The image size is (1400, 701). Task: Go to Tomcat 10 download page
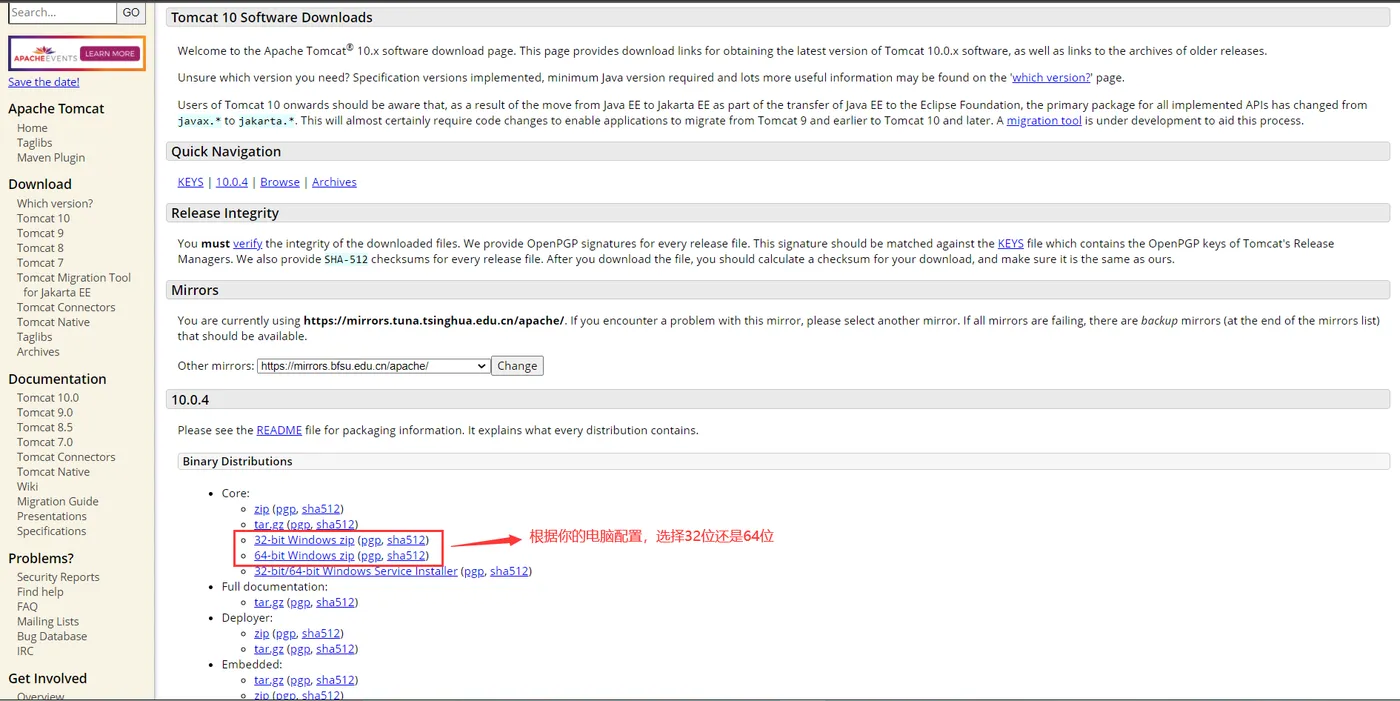(43, 218)
